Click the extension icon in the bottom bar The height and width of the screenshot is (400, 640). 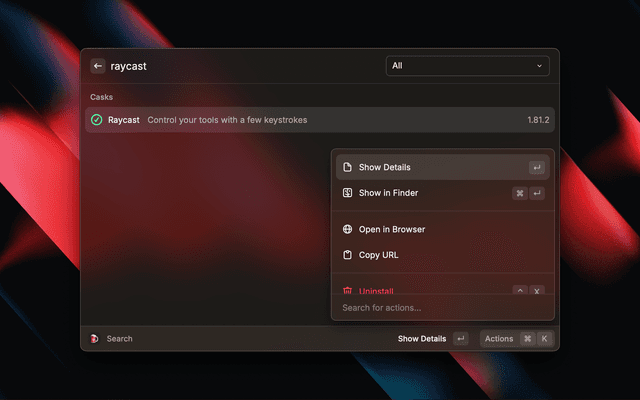95,339
